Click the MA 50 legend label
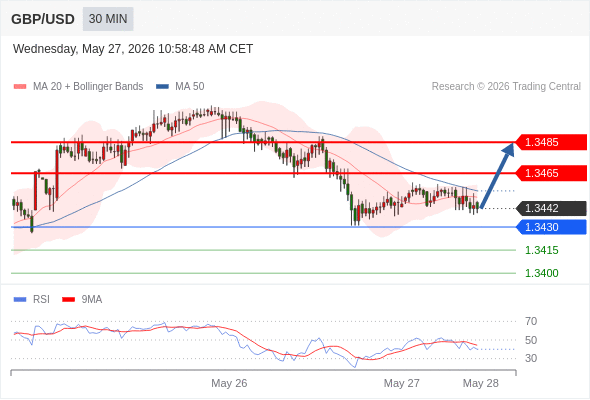This screenshot has height=400, width=590. click(190, 87)
